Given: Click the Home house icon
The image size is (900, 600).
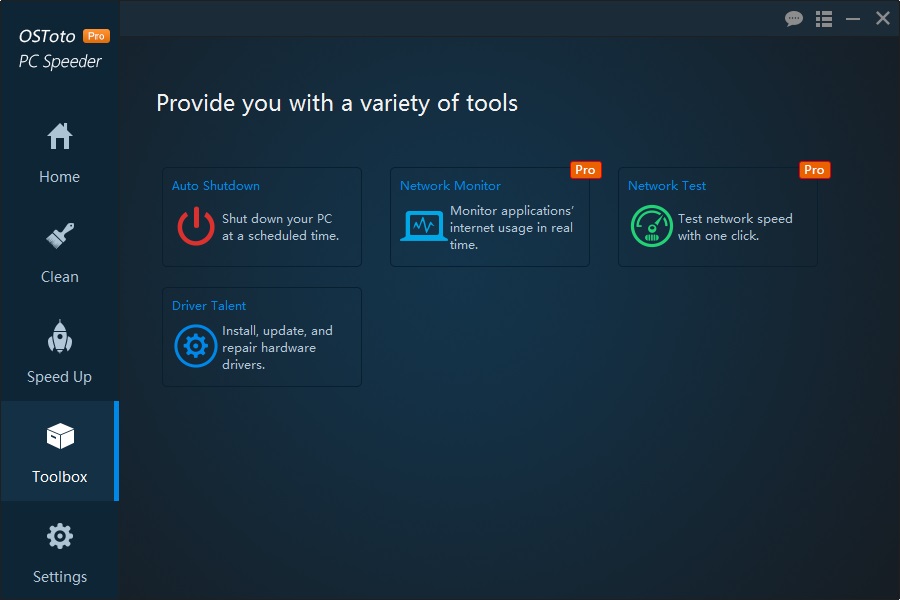Looking at the screenshot, I should (60, 137).
